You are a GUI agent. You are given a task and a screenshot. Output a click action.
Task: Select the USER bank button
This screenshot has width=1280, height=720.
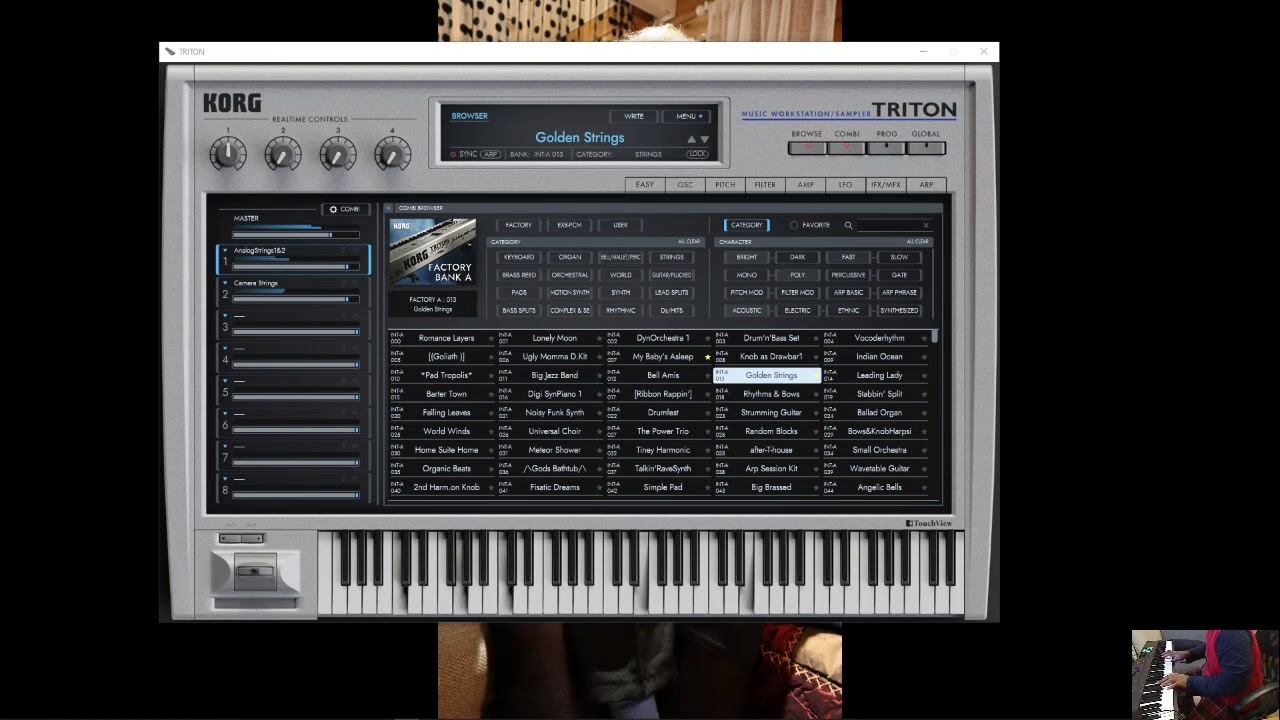[621, 225]
